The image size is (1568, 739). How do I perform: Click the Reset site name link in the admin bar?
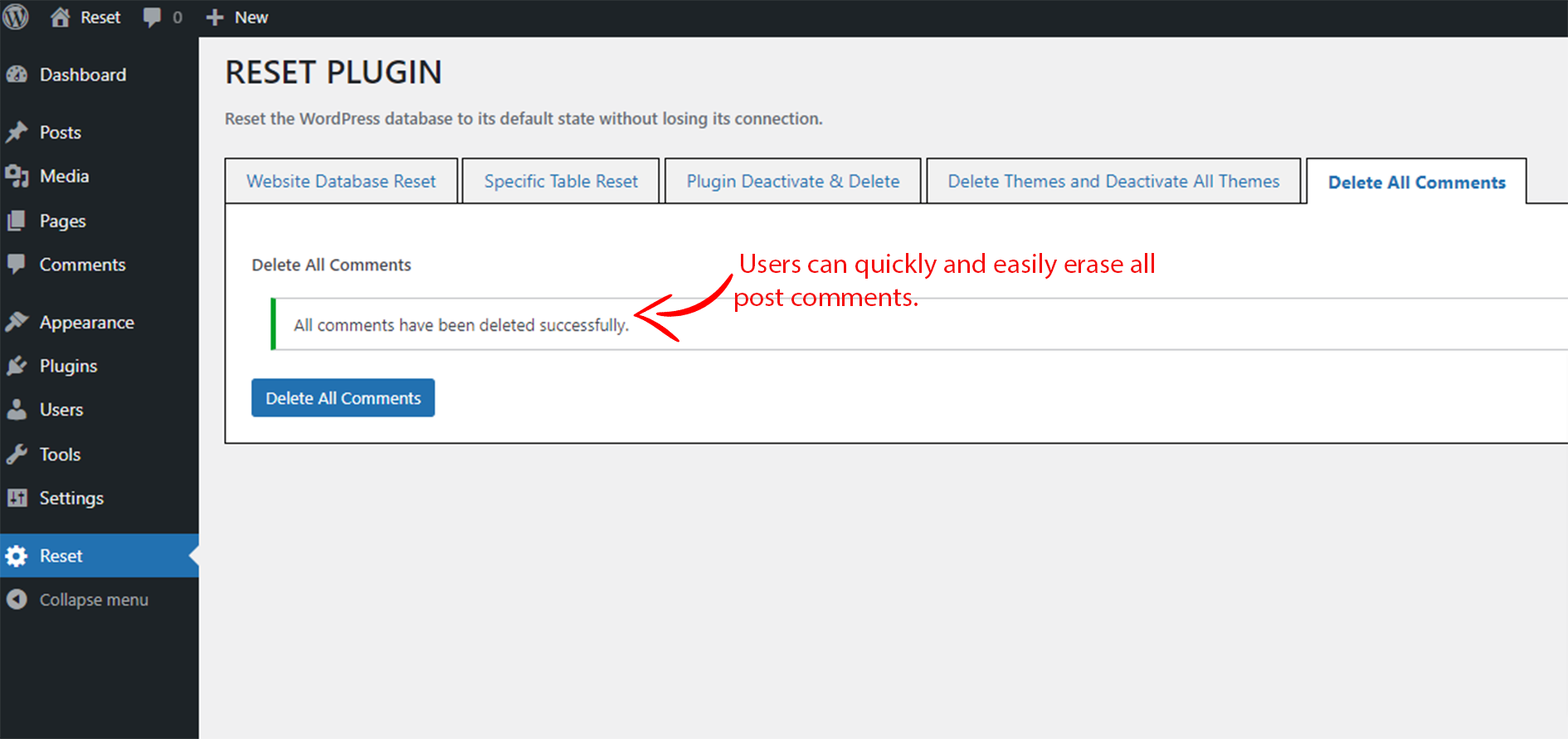(100, 17)
